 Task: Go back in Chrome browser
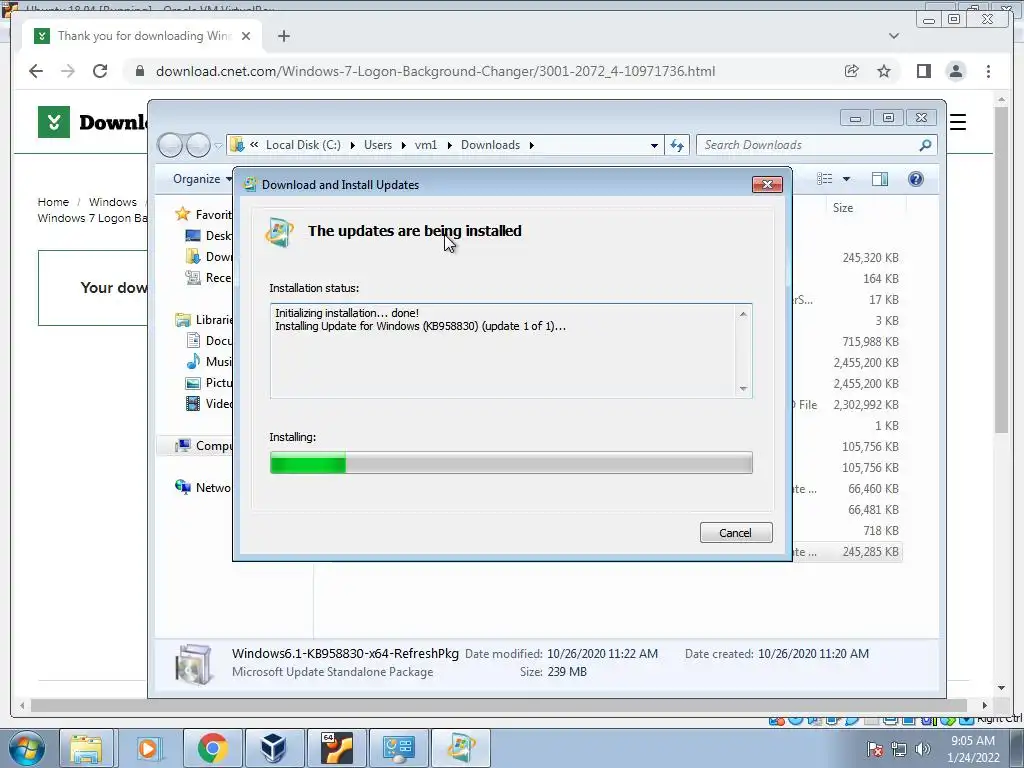[36, 71]
